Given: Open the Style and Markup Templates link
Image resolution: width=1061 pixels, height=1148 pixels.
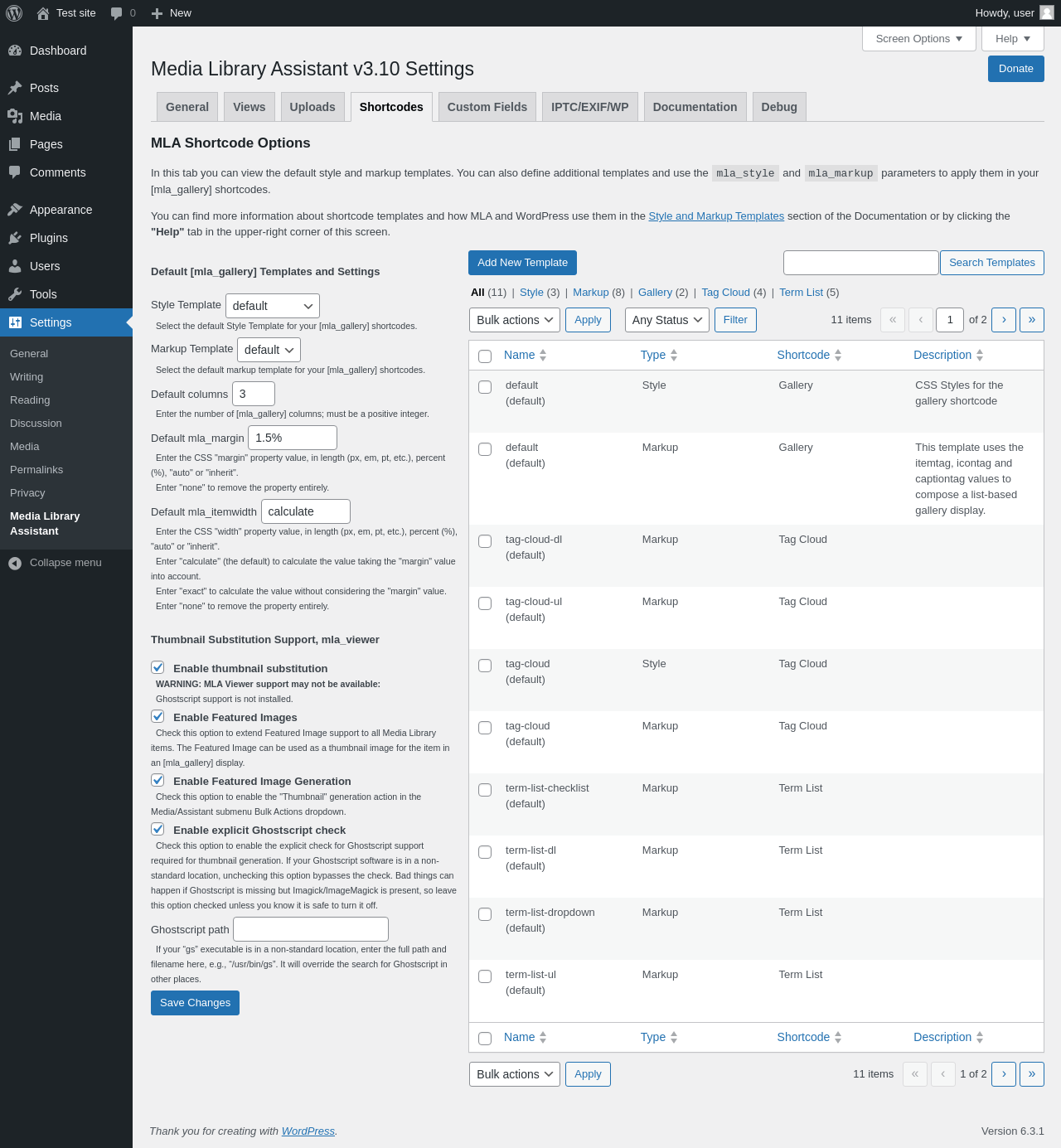Looking at the screenshot, I should pyautogui.click(x=716, y=216).
